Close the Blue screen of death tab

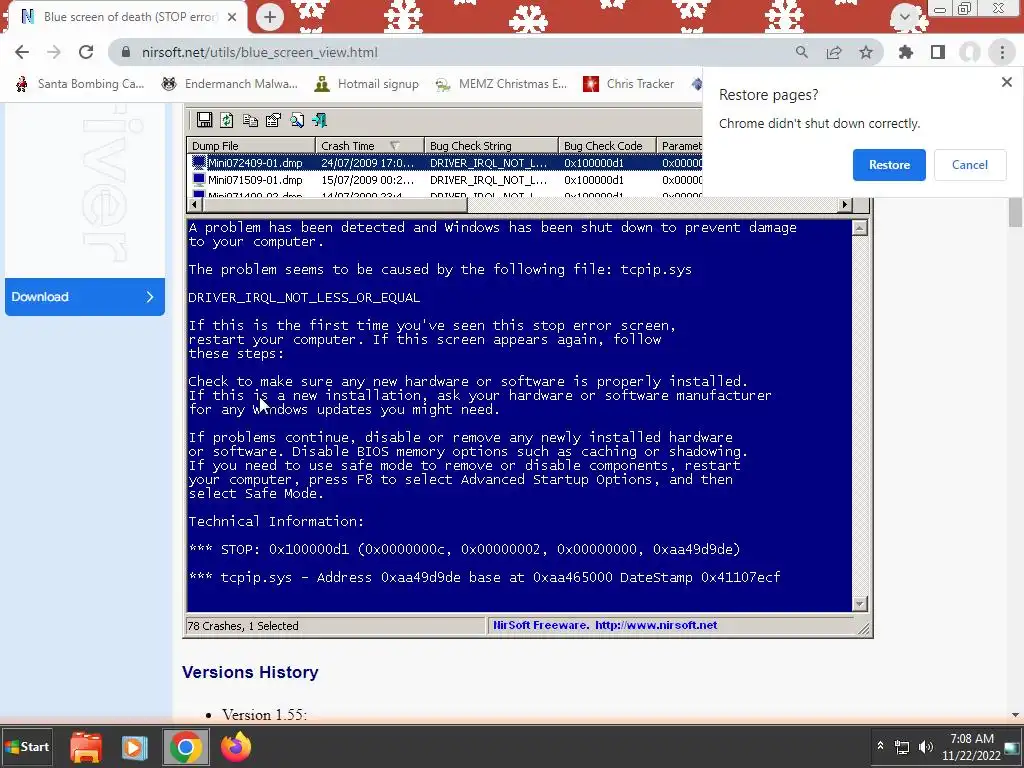(x=232, y=17)
